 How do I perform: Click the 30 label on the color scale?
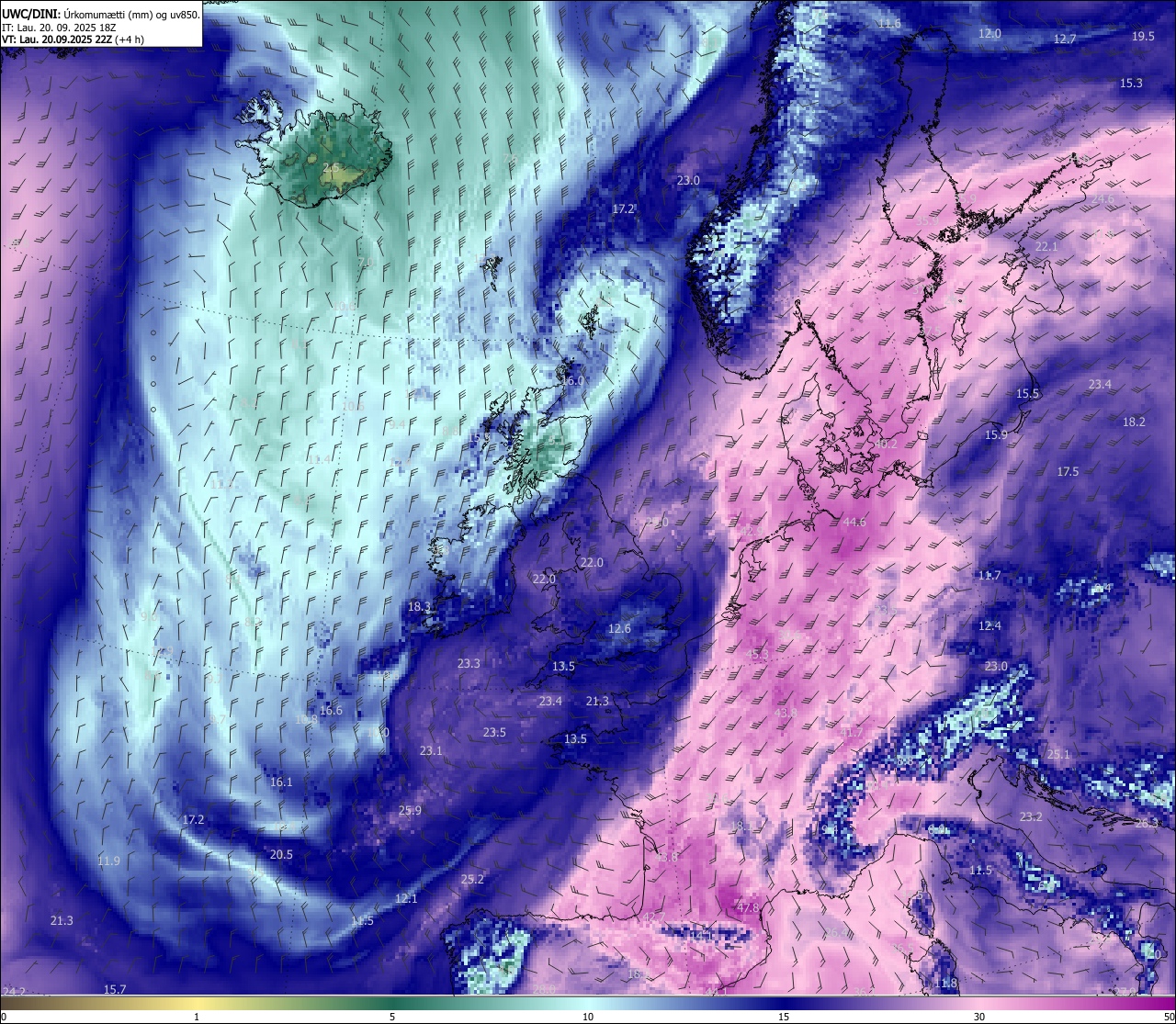click(x=979, y=1017)
